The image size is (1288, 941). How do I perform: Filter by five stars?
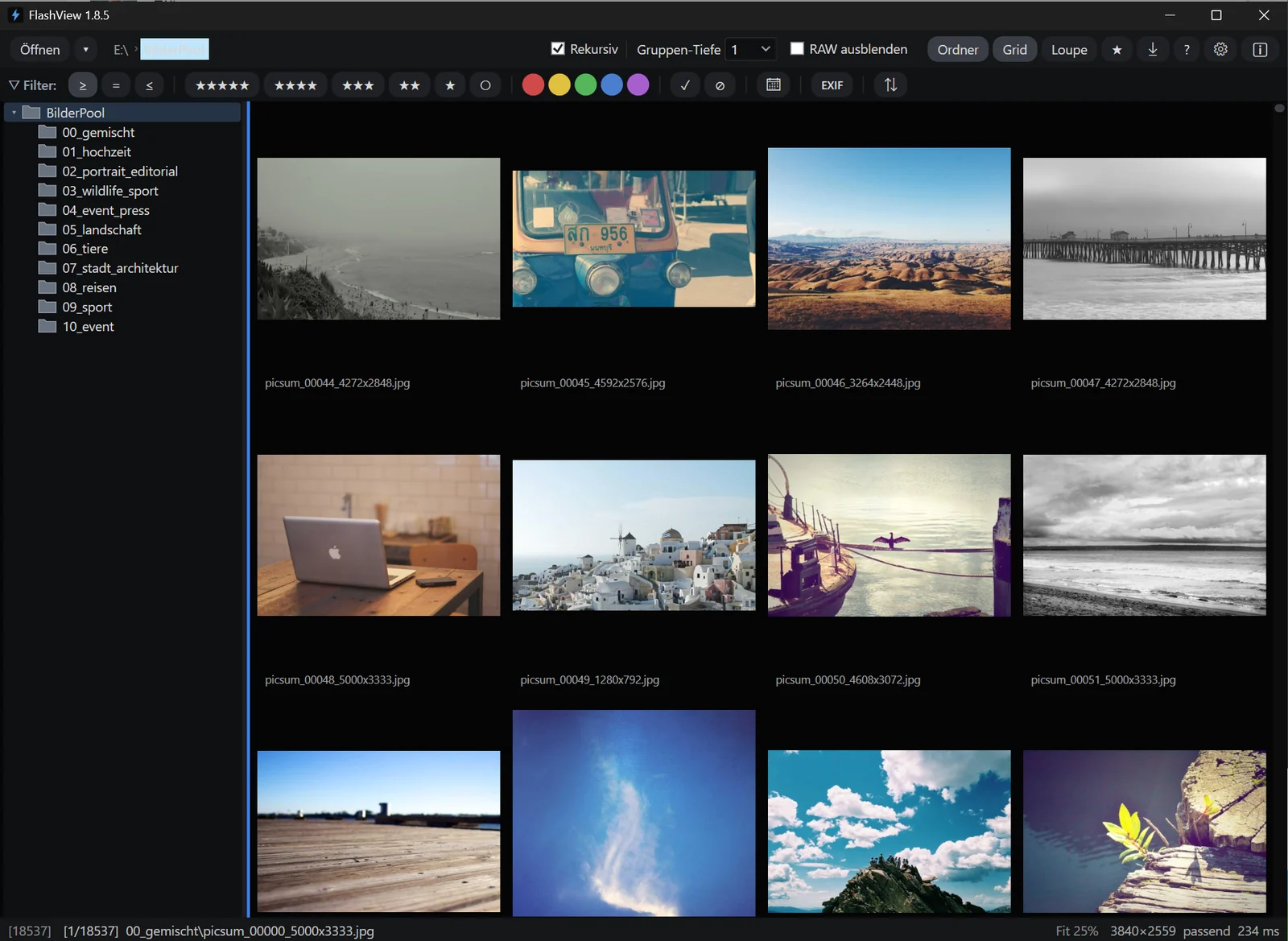tap(222, 85)
